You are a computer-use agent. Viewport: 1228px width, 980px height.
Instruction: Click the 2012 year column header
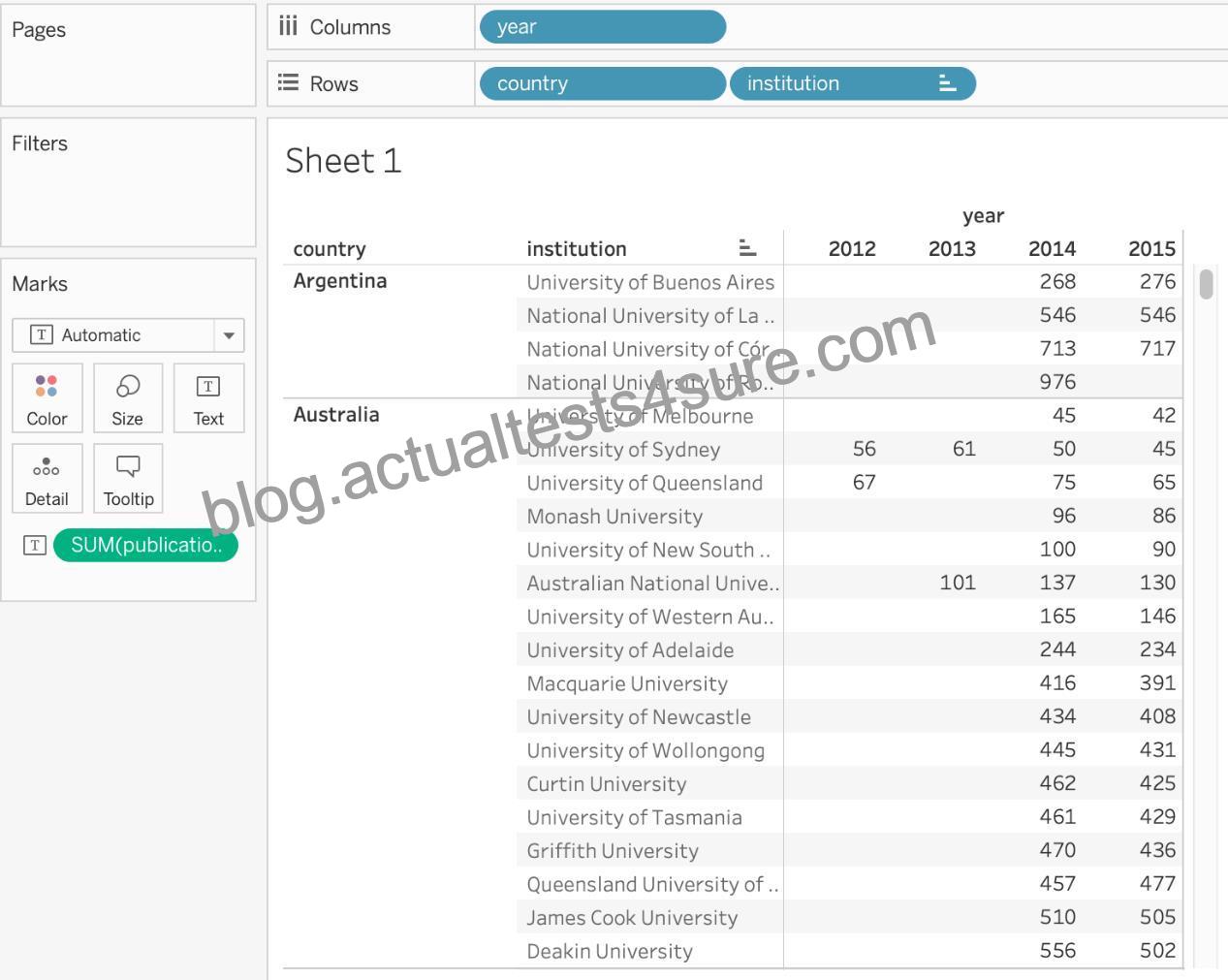(852, 249)
